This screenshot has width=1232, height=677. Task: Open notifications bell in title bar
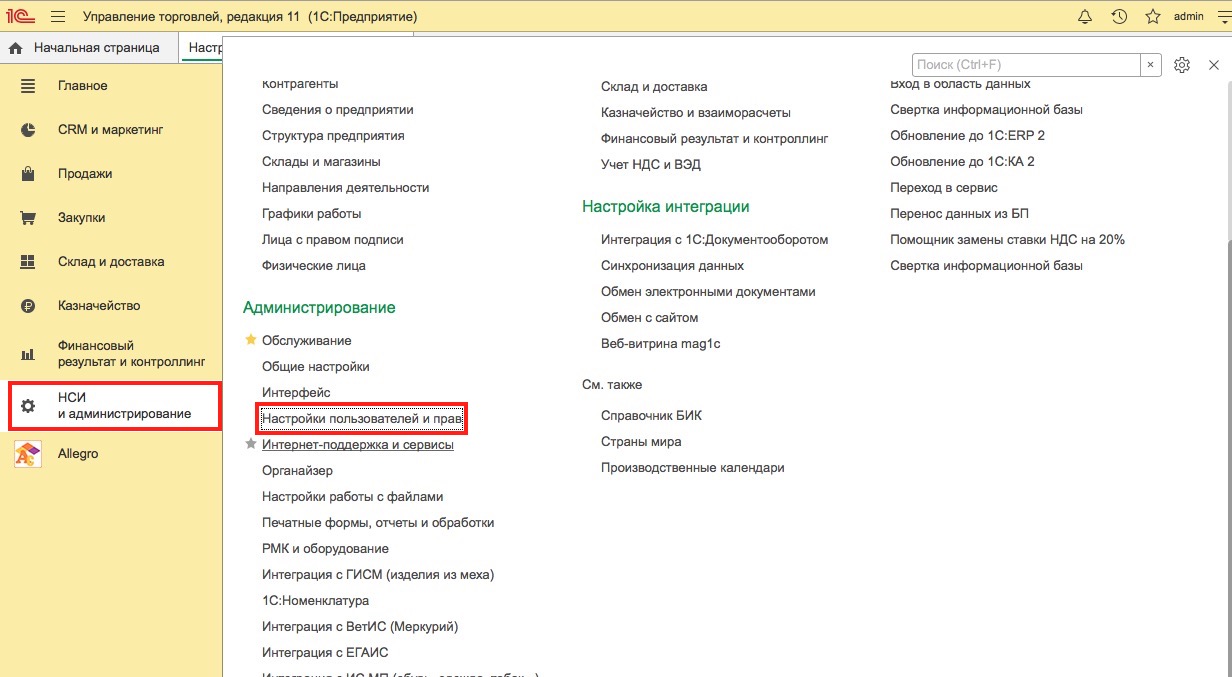[1085, 17]
